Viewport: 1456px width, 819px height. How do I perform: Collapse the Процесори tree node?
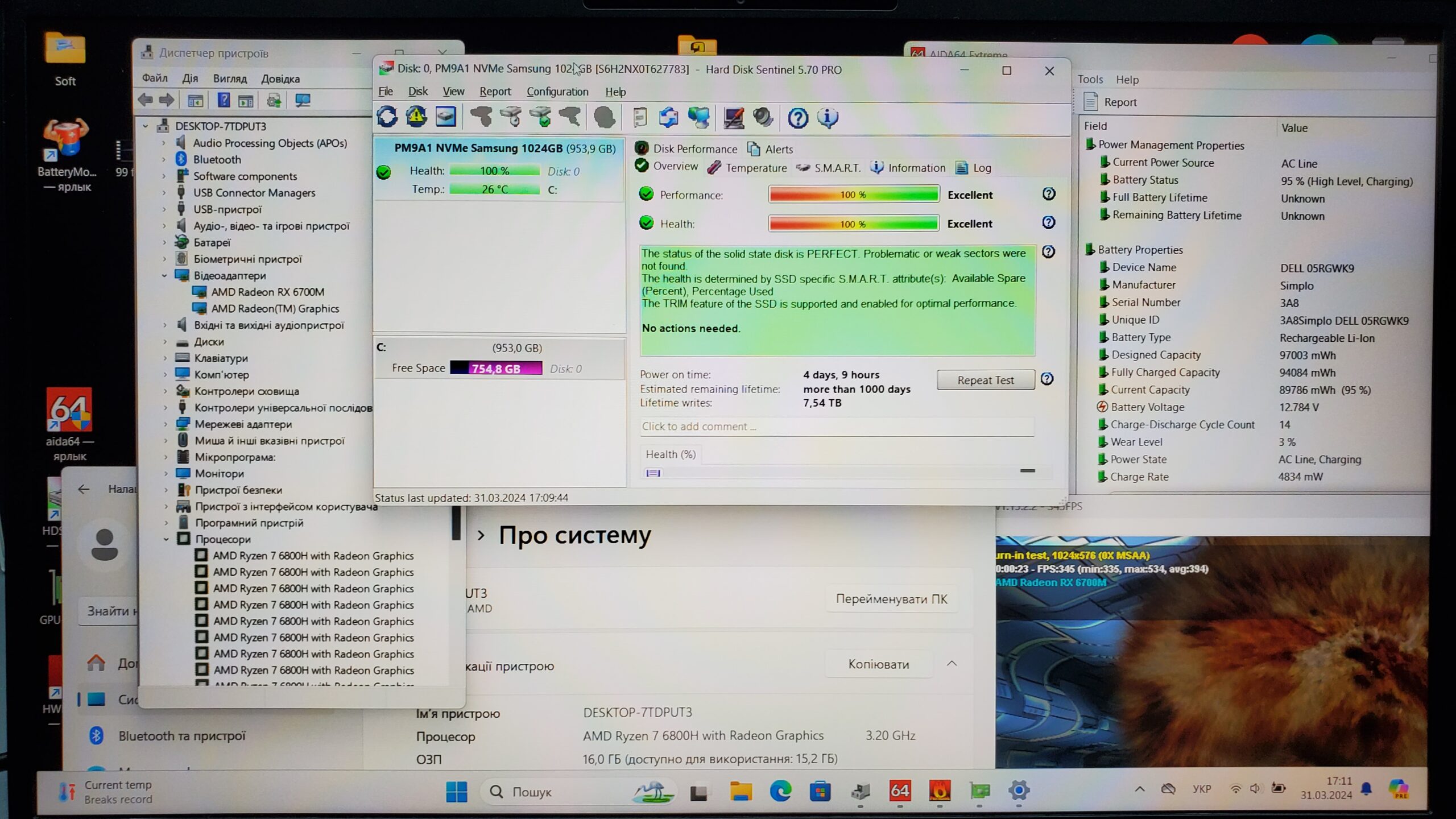[166, 539]
